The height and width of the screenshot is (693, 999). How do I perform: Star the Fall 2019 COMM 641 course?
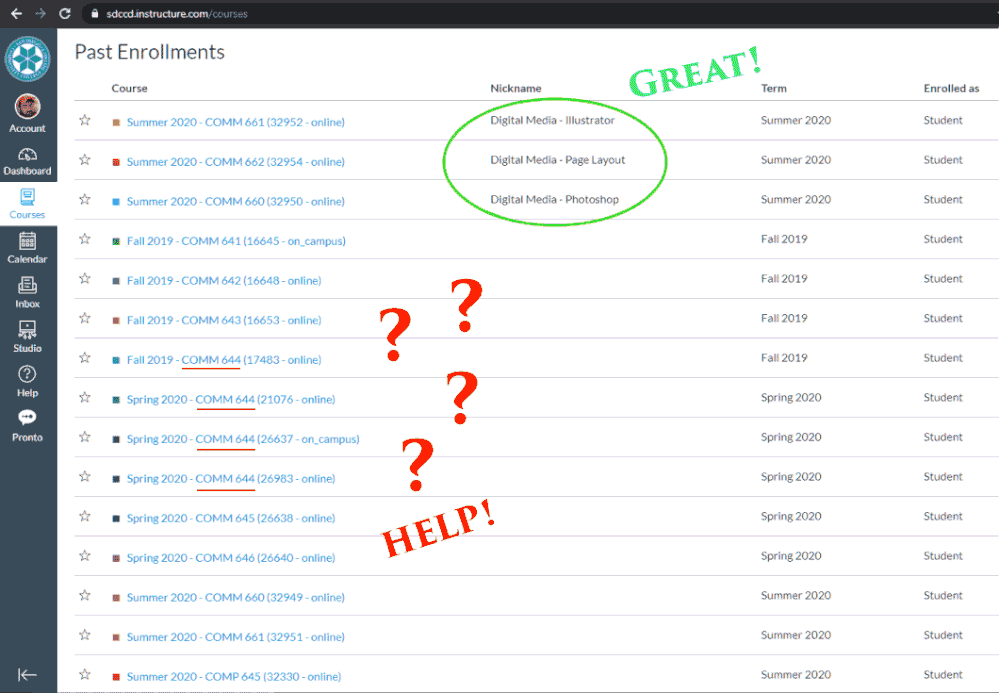85,239
